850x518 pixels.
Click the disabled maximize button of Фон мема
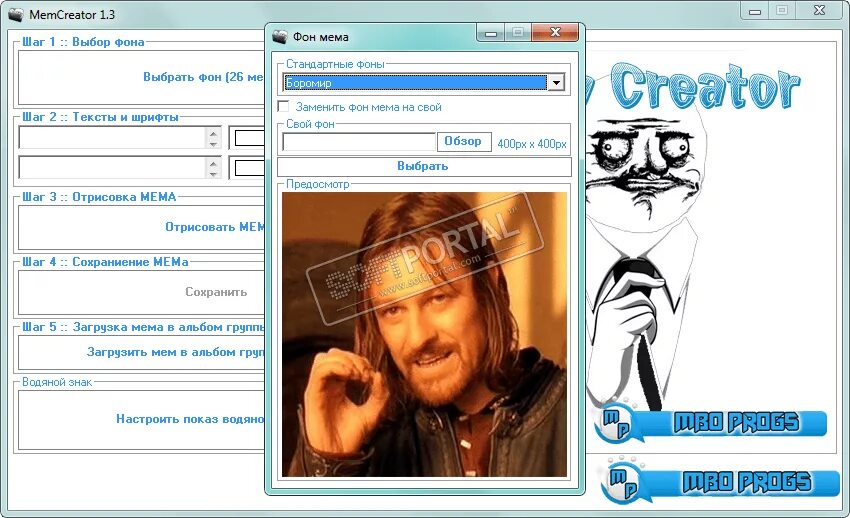pyautogui.click(x=518, y=33)
